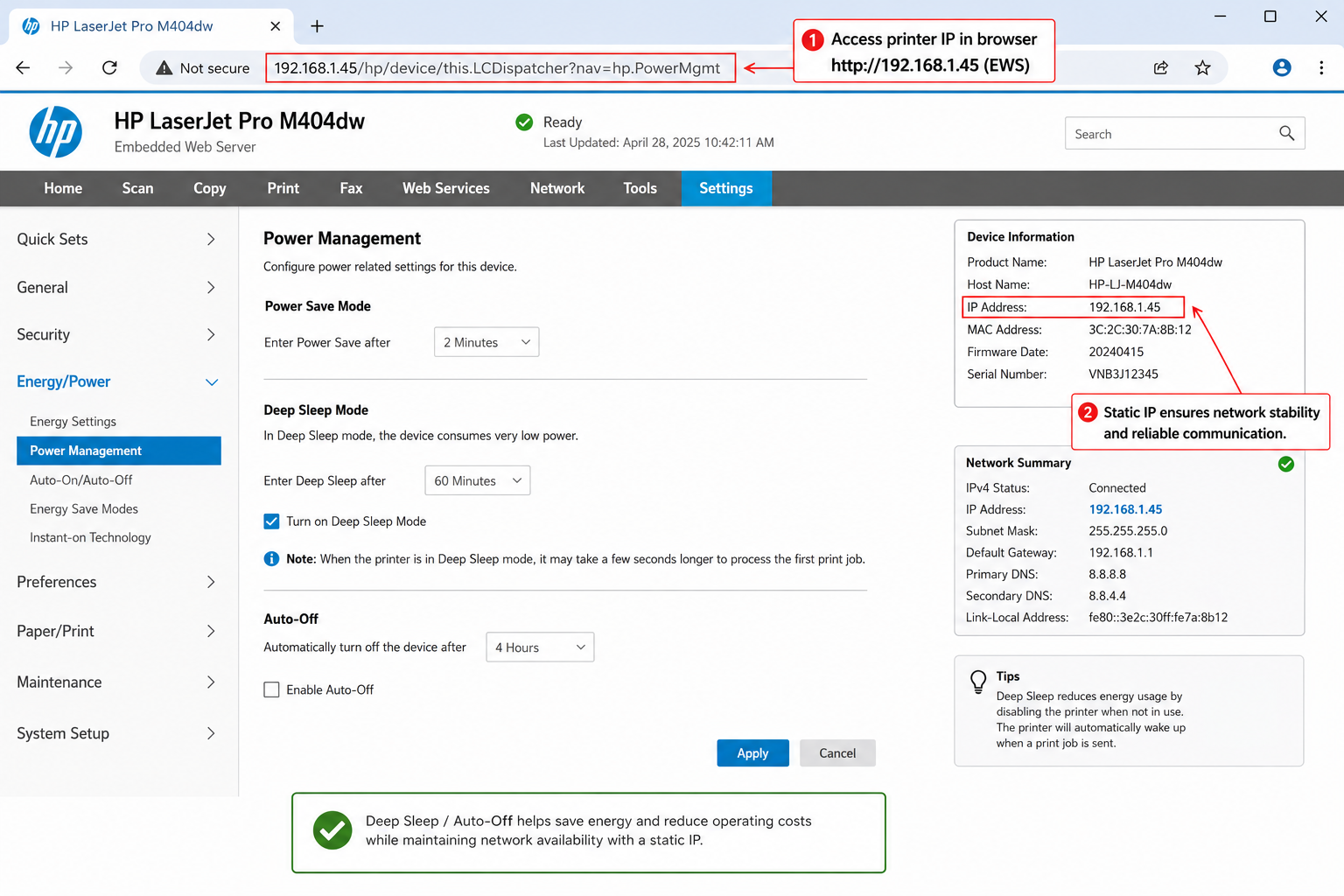
Task: Click the browser back arrow
Action: pos(23,67)
